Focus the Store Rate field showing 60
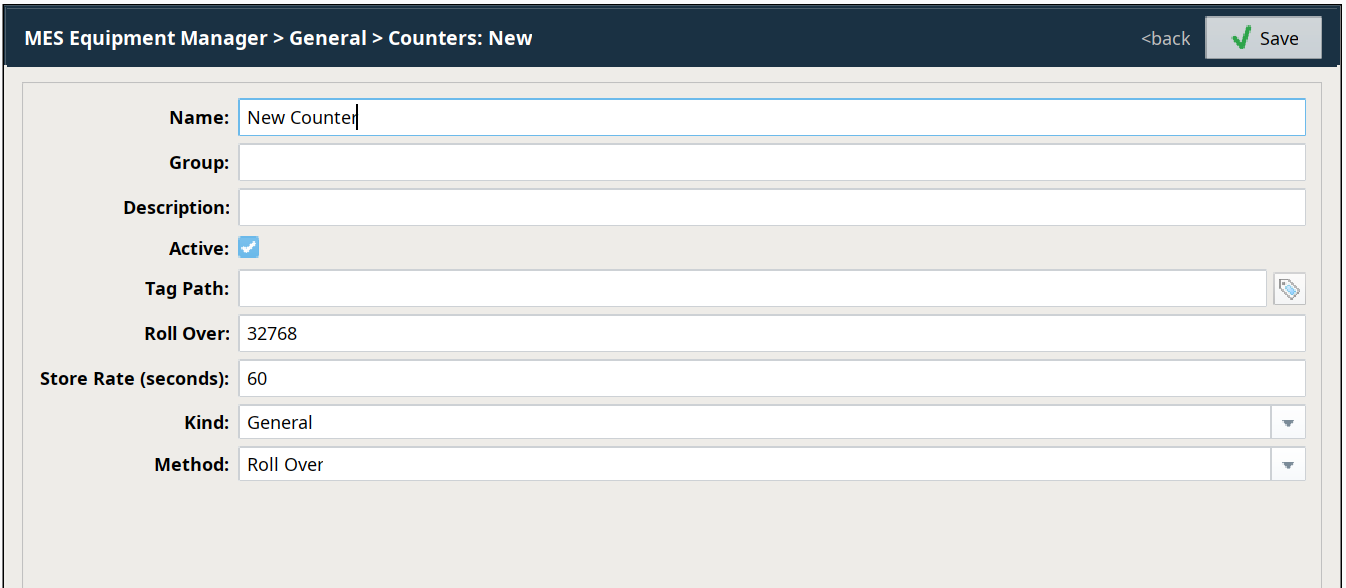 click(771, 378)
